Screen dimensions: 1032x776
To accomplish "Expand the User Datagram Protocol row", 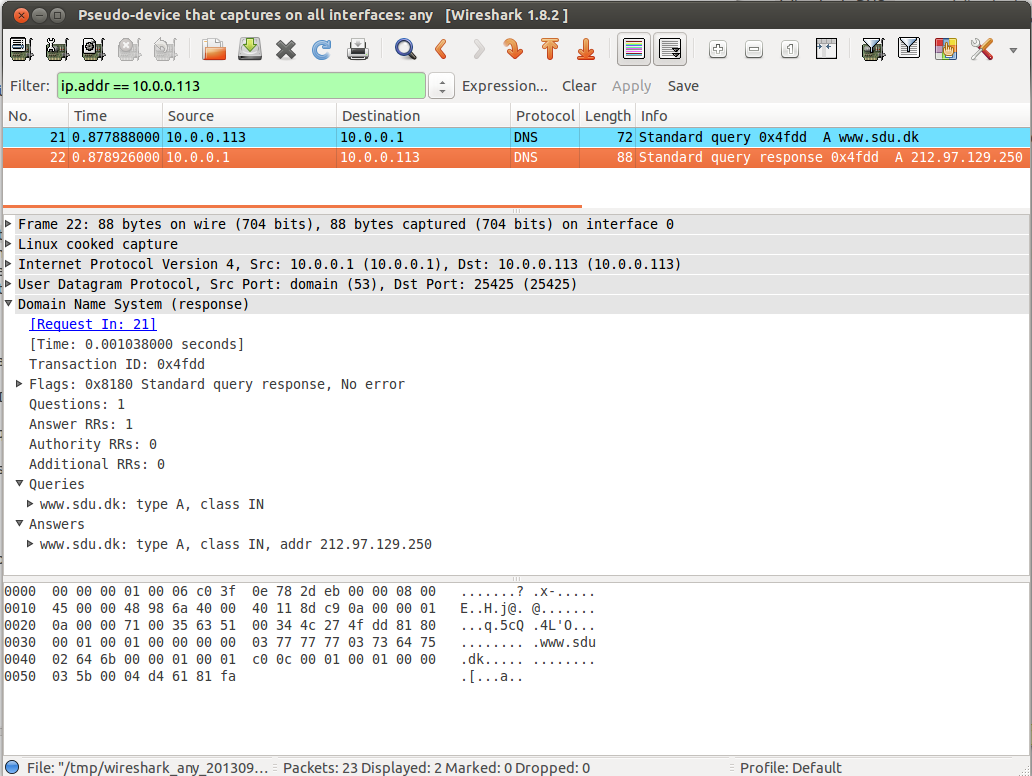I will (9, 284).
